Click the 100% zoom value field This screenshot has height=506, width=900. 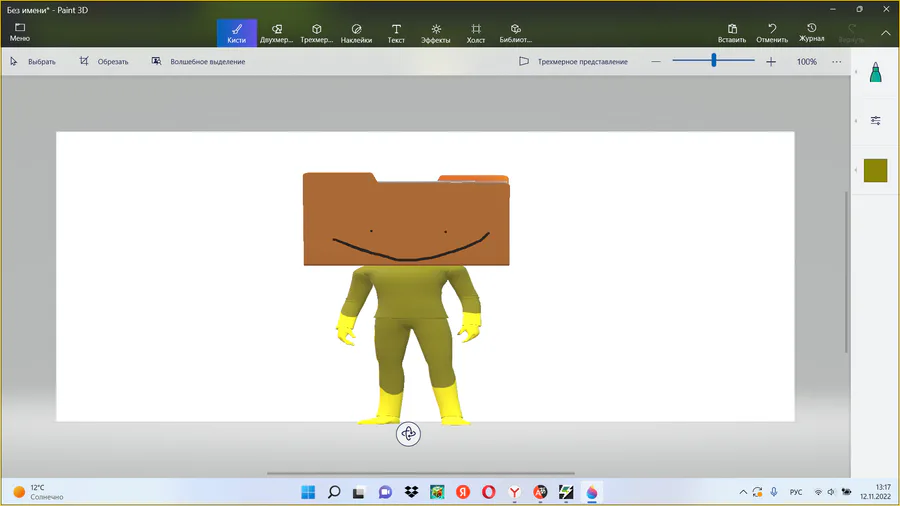pos(806,61)
